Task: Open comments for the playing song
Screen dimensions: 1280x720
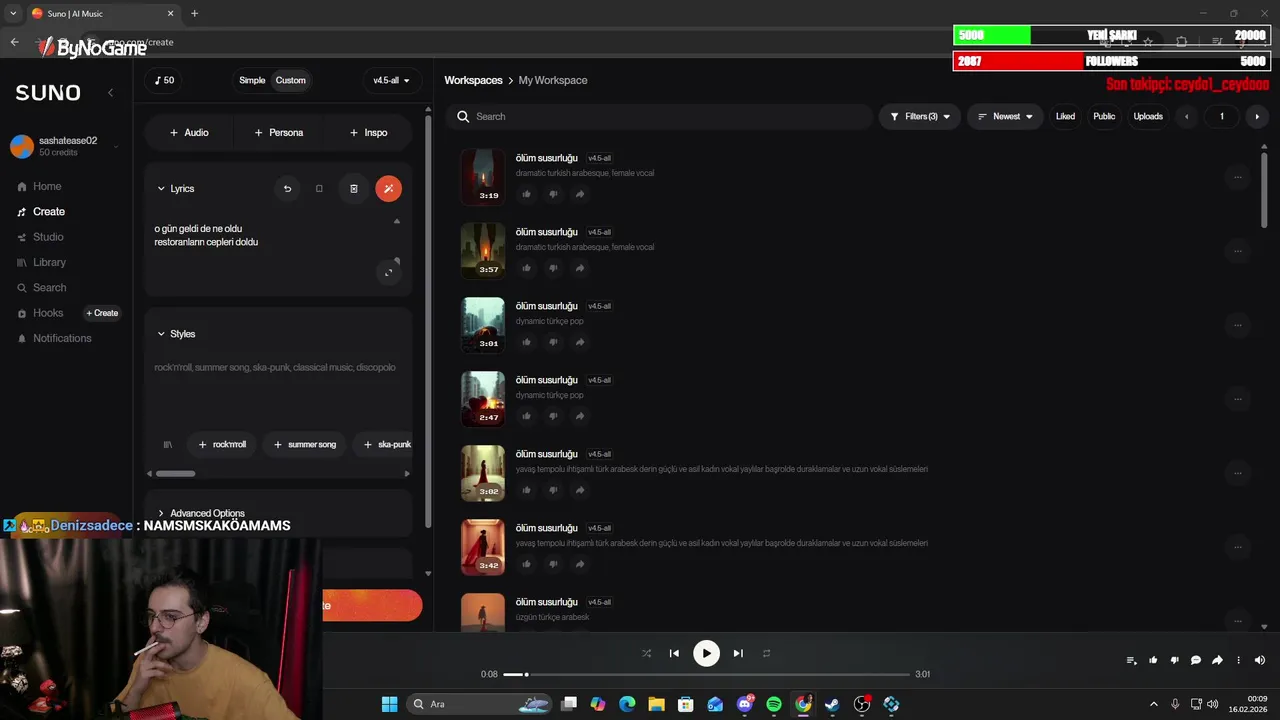Action: point(1195,660)
